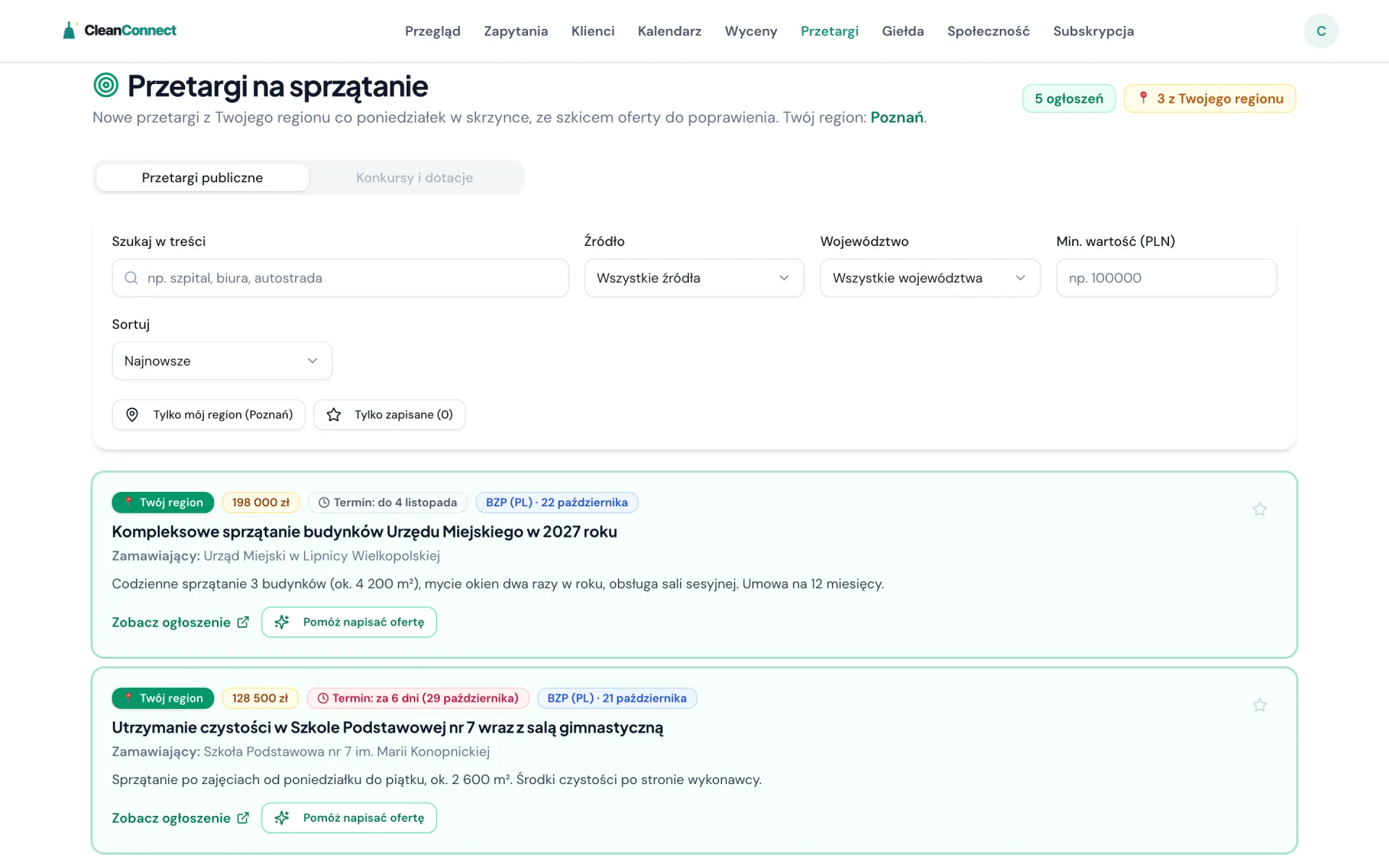Click the 5 ogłoszeń badge
The height and width of the screenshot is (868, 1389).
[1069, 98]
